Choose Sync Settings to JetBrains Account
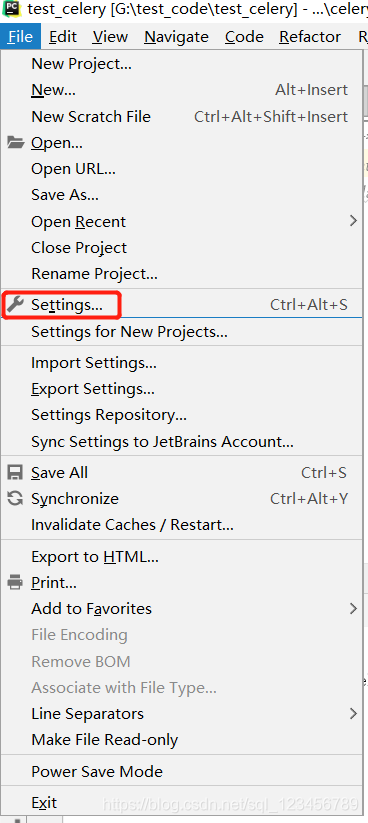 click(182, 441)
